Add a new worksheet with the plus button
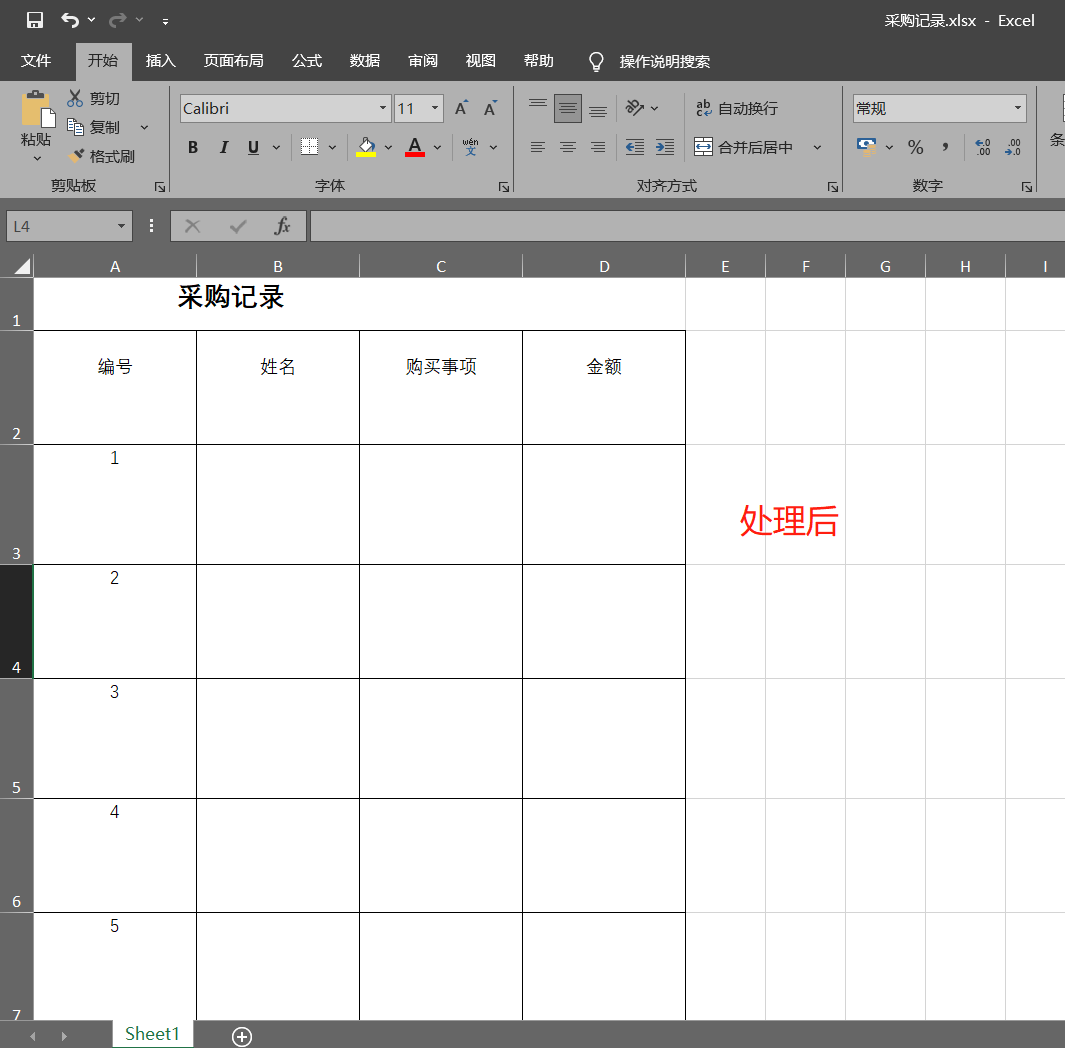The width and height of the screenshot is (1065, 1048). coord(241,1034)
